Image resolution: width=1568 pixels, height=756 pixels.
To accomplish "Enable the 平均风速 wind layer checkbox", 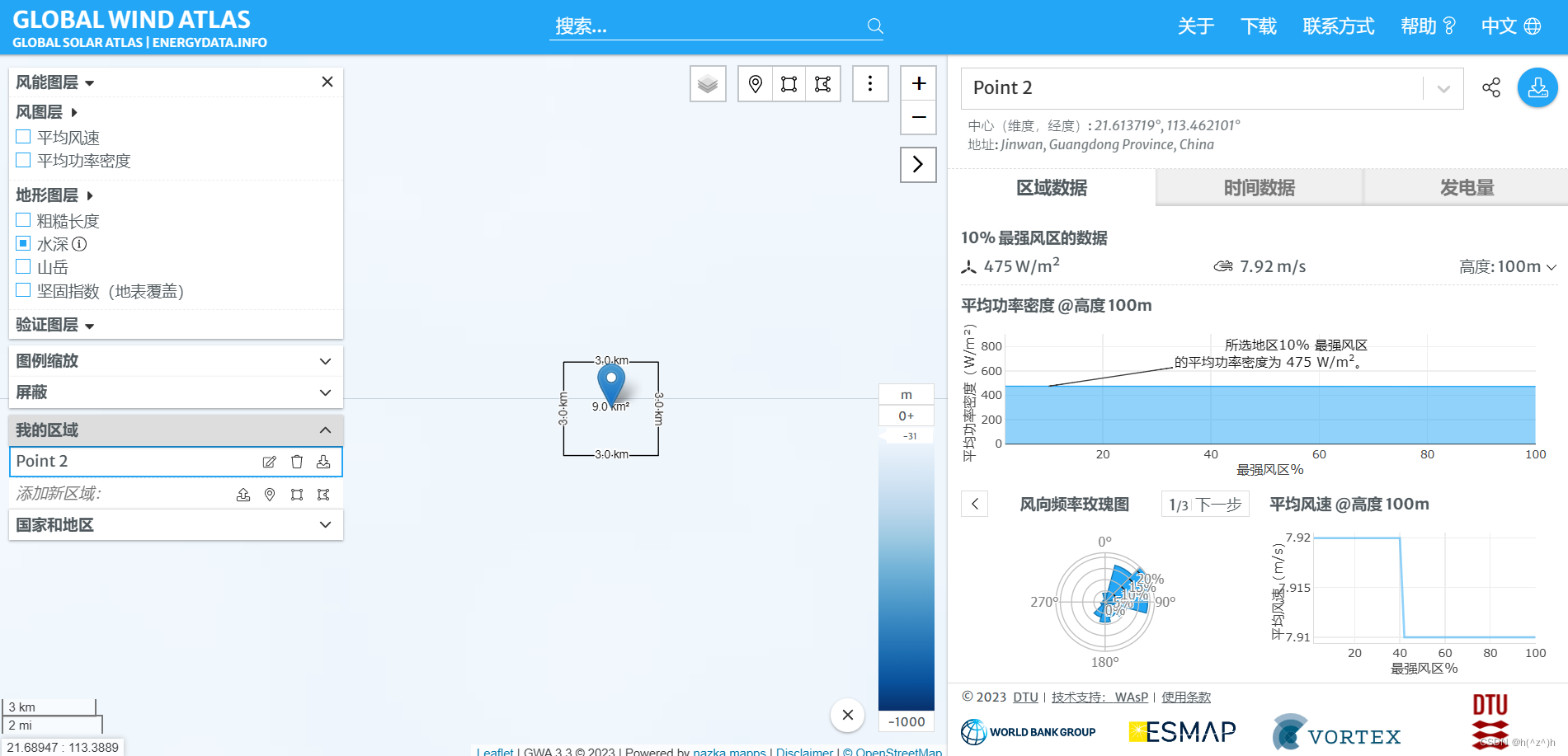I will 22,136.
